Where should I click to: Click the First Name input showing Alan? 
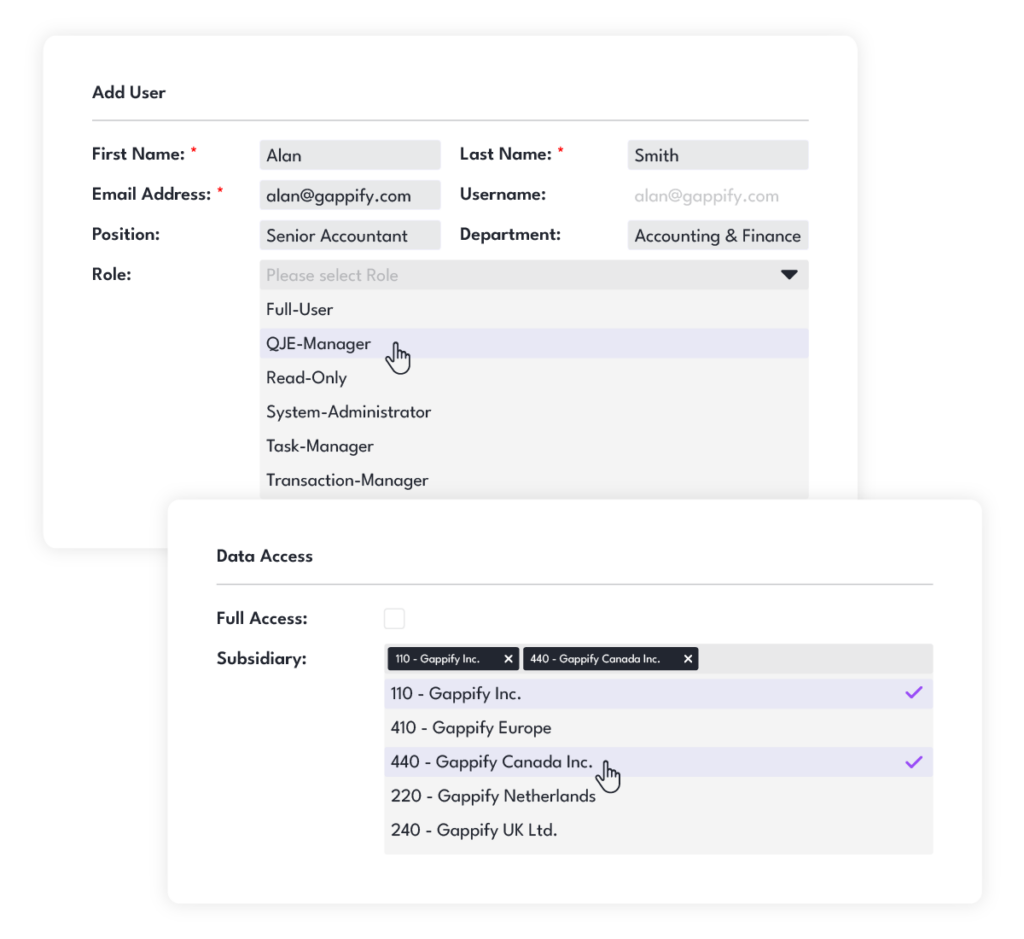[x=350, y=154]
